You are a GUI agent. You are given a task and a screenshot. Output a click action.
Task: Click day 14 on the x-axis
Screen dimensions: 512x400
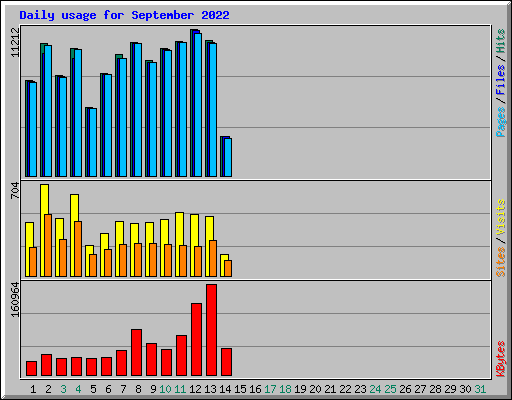coord(225,389)
